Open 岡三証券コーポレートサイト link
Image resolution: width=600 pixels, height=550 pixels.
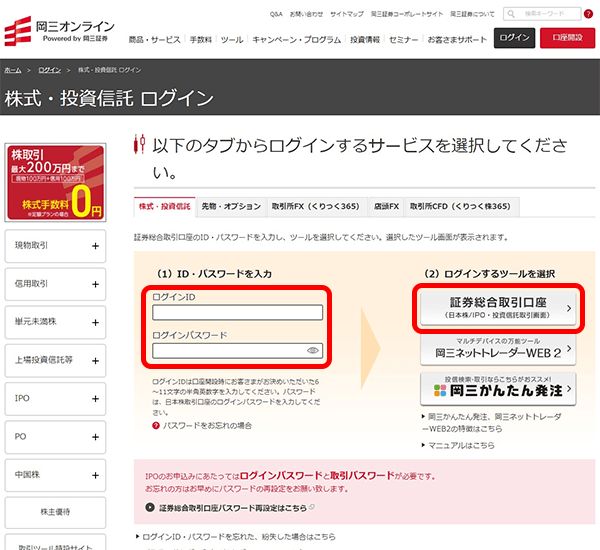(407, 14)
